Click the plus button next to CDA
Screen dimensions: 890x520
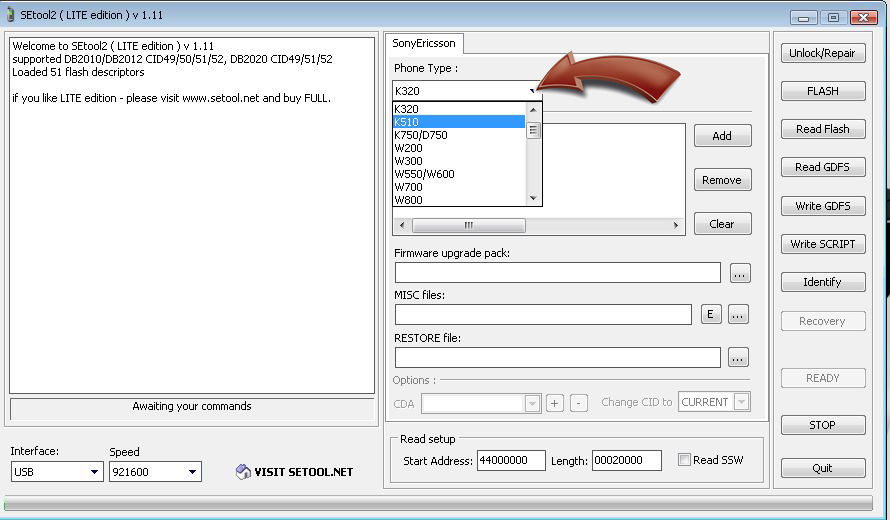555,404
